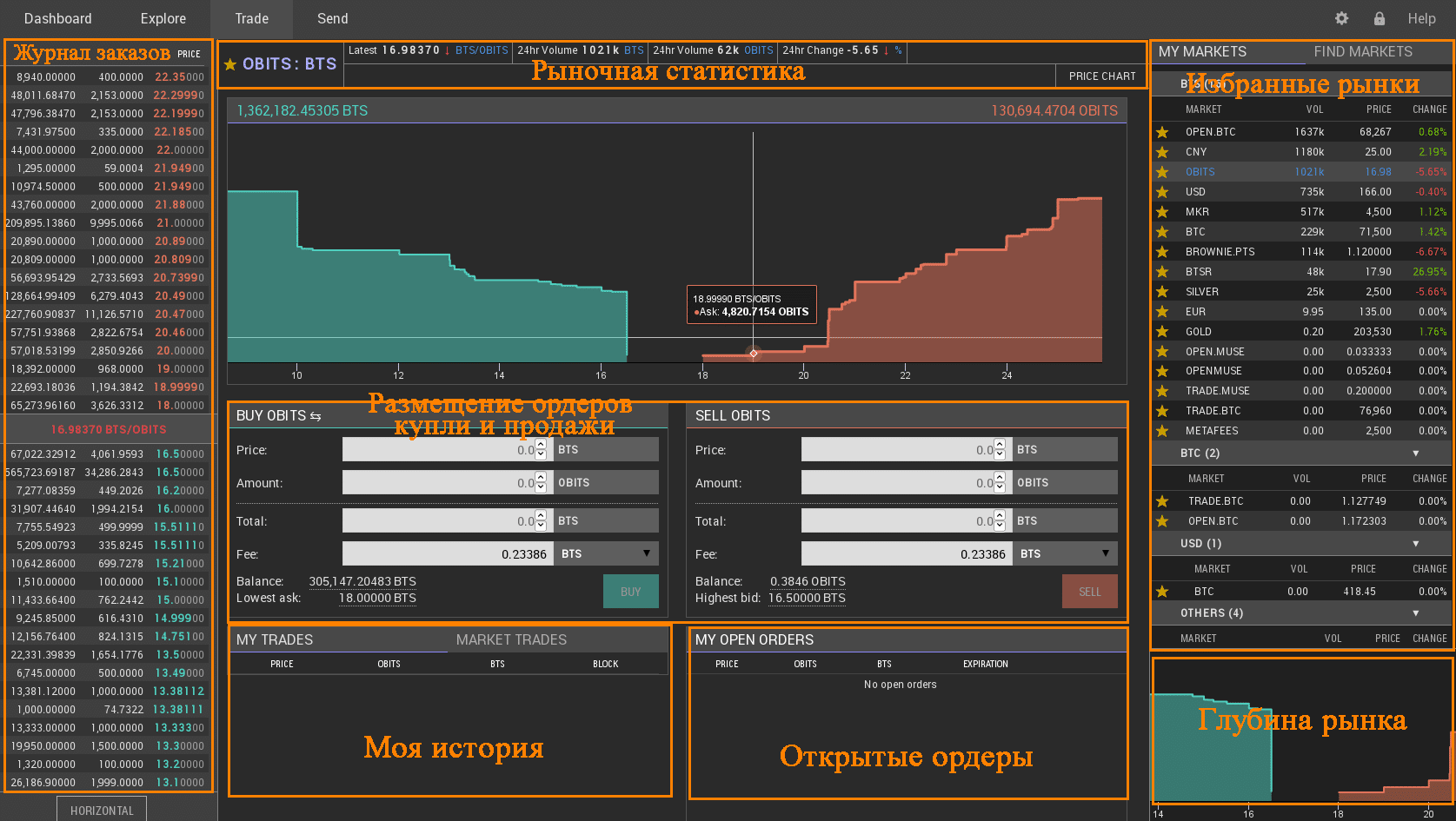Sort BTS markets by VOL column
The height and width of the screenshot is (821, 1456).
(1314, 109)
